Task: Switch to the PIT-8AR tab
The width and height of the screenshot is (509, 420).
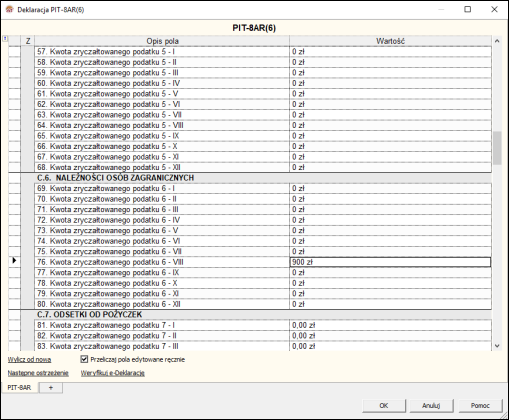Action: coord(19,388)
